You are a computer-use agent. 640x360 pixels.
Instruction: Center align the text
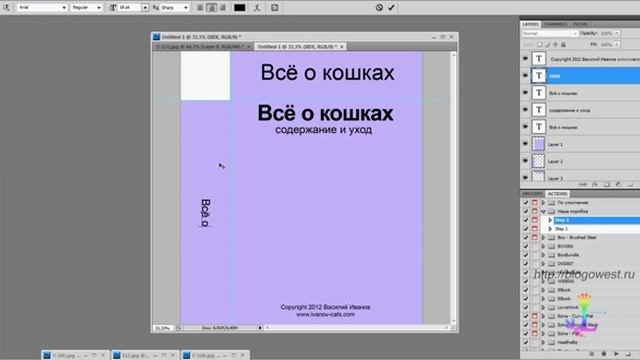[211, 7]
